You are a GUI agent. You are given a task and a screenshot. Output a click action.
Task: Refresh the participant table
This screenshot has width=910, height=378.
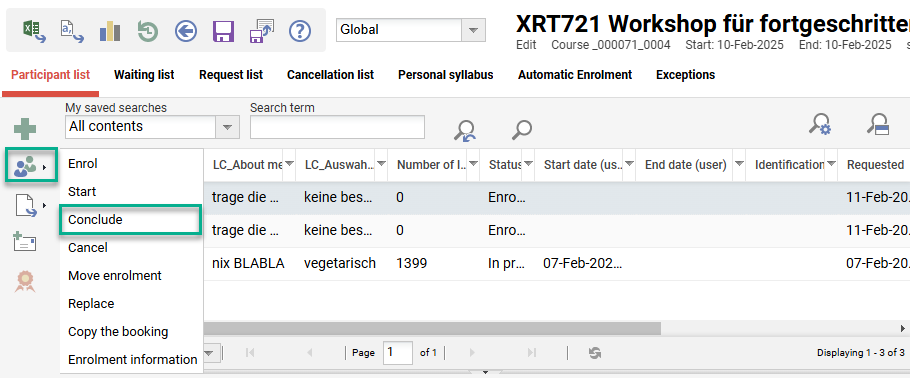594,352
